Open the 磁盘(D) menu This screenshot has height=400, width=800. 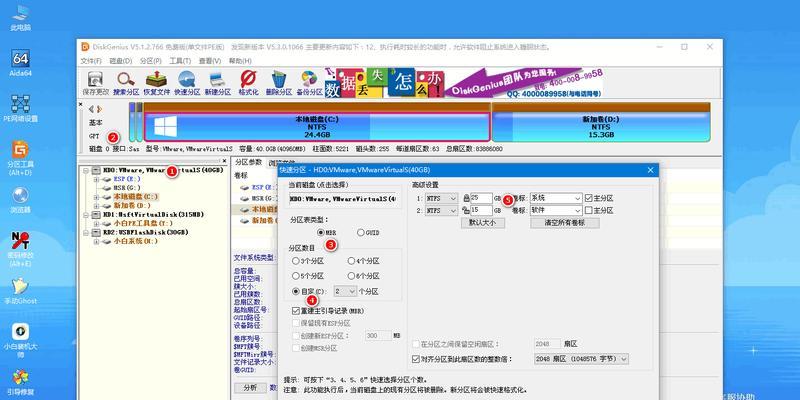[x=121, y=61]
